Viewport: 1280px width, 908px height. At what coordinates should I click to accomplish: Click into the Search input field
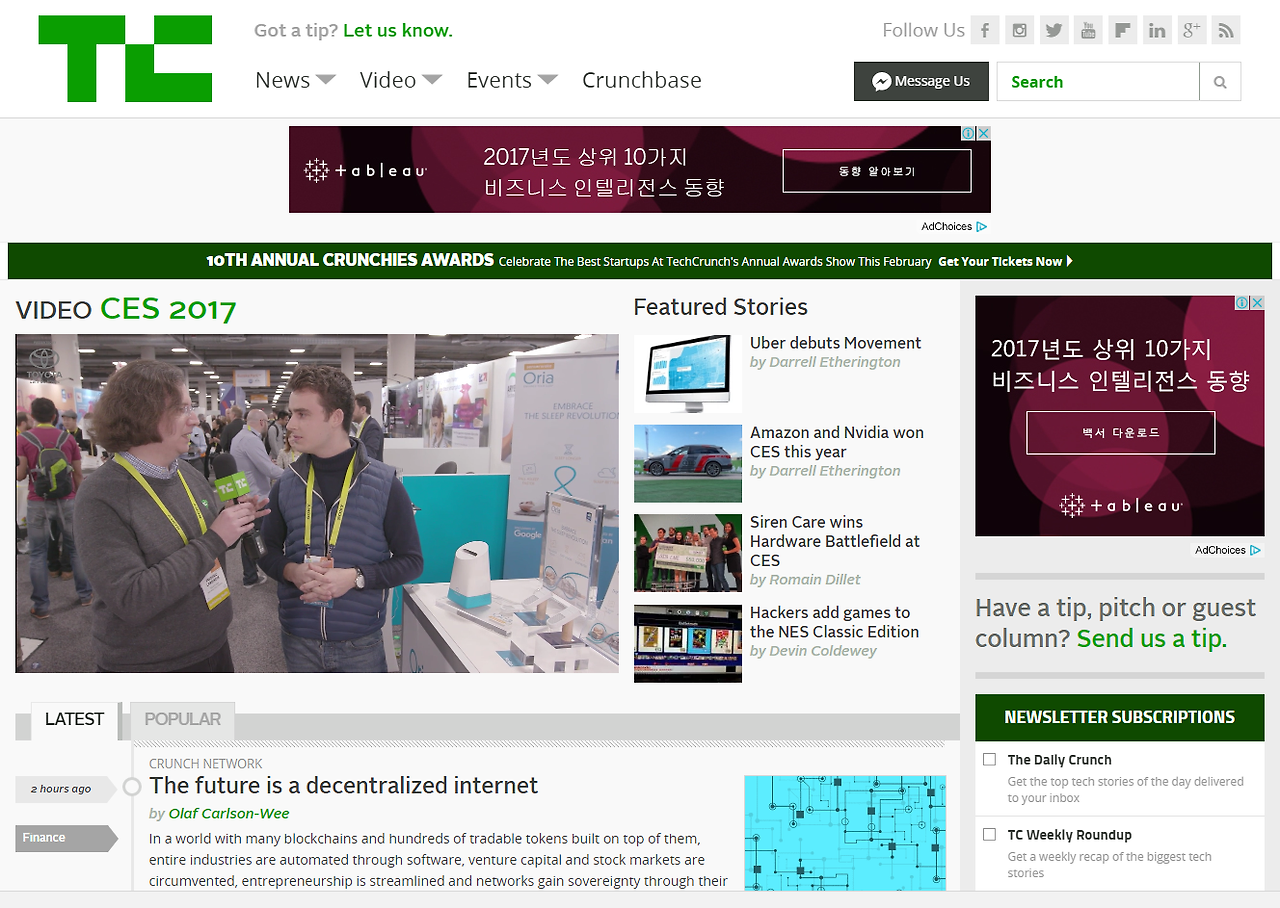coord(1098,82)
